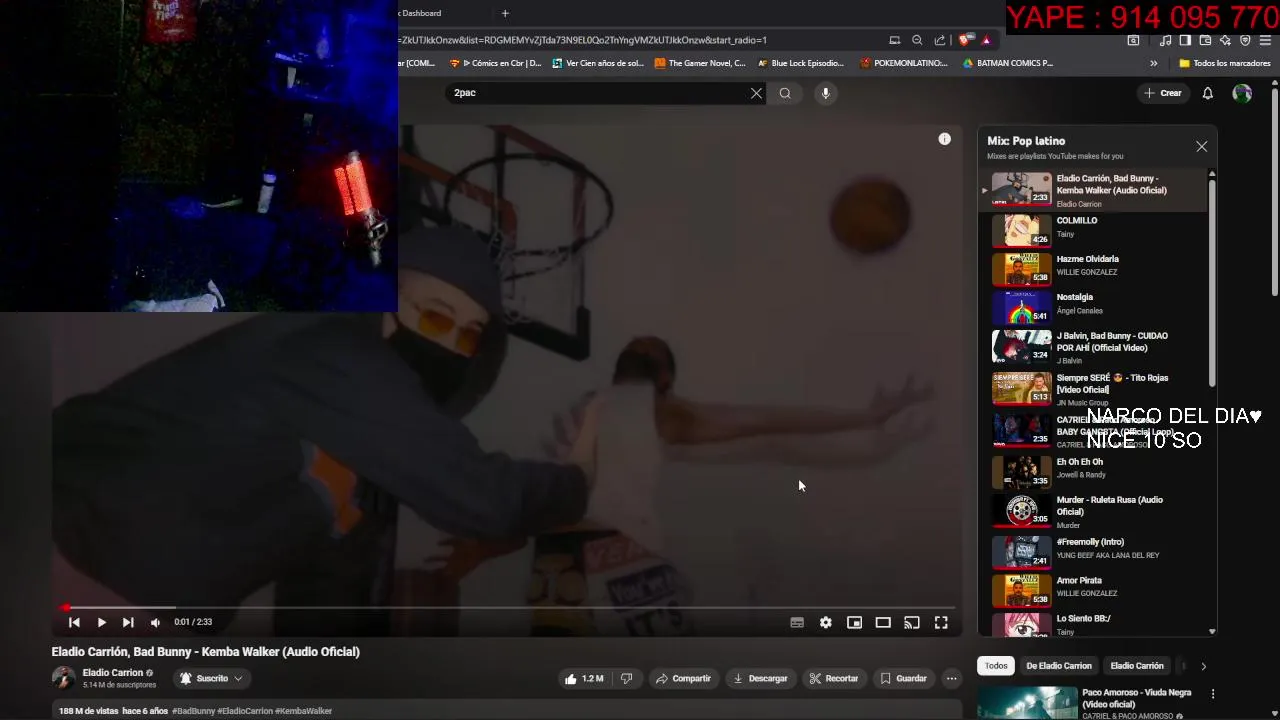Screen dimensions: 1280x720
Task: Open the account avatar menu
Action: coord(1242,93)
